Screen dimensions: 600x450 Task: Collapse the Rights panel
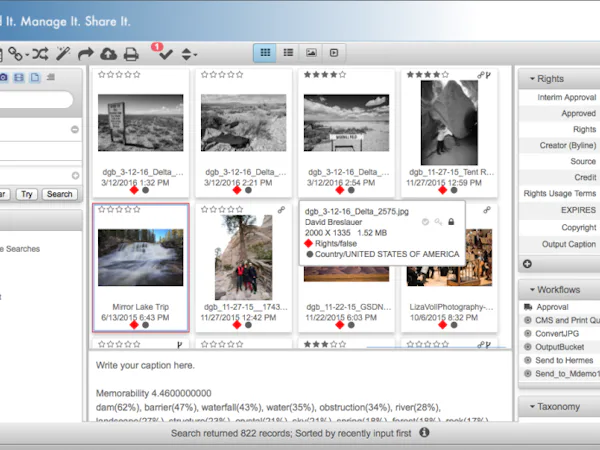(532, 78)
